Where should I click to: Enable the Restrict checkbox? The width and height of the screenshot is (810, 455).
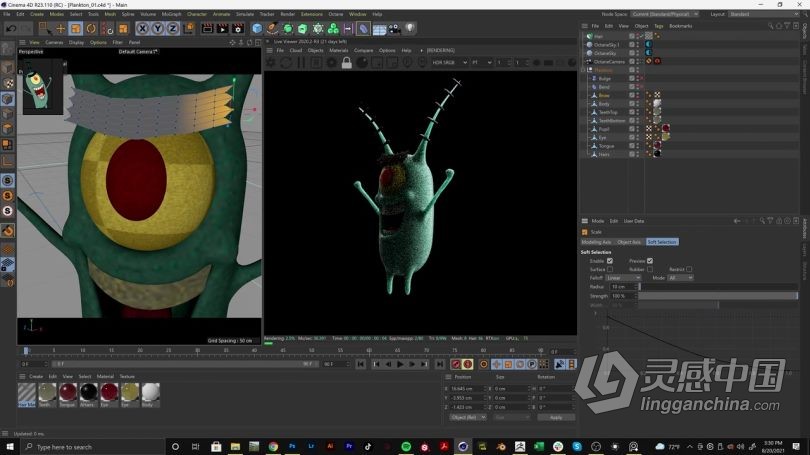(689, 270)
